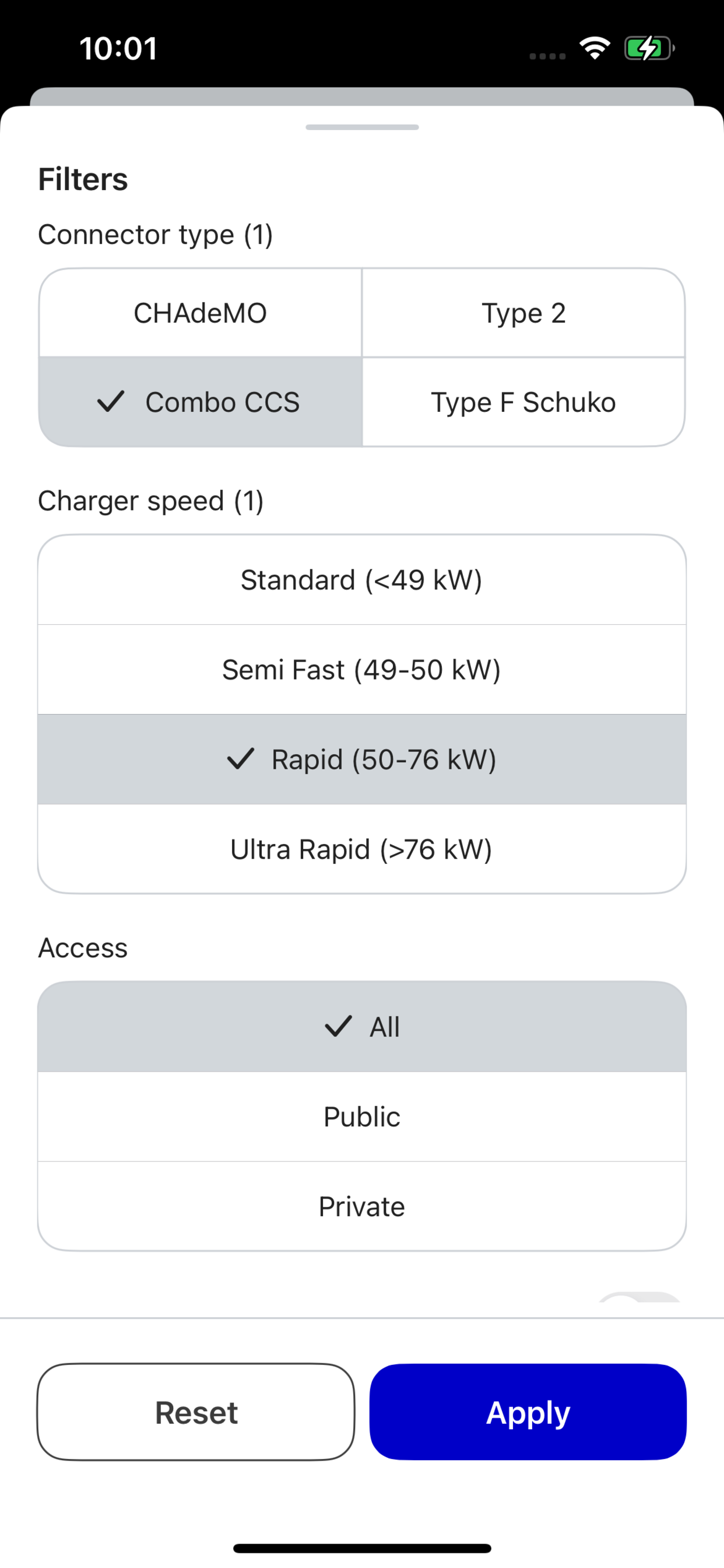Screen dimensions: 724x1568
Task: Select Ultra Rapid (>76 kW) speed
Action: click(x=362, y=849)
